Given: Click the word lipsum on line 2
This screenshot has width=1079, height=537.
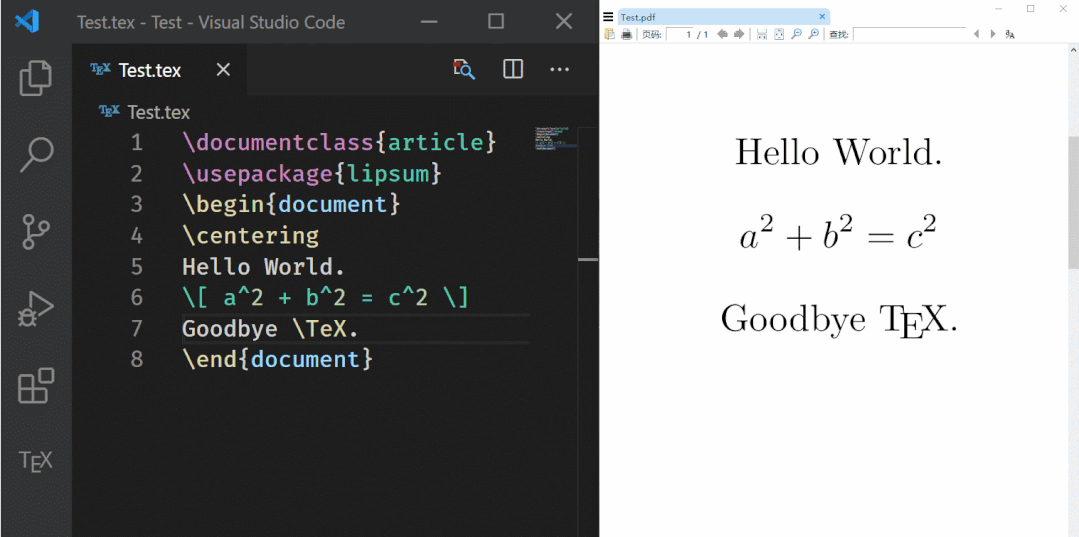Looking at the screenshot, I should click(x=387, y=173).
